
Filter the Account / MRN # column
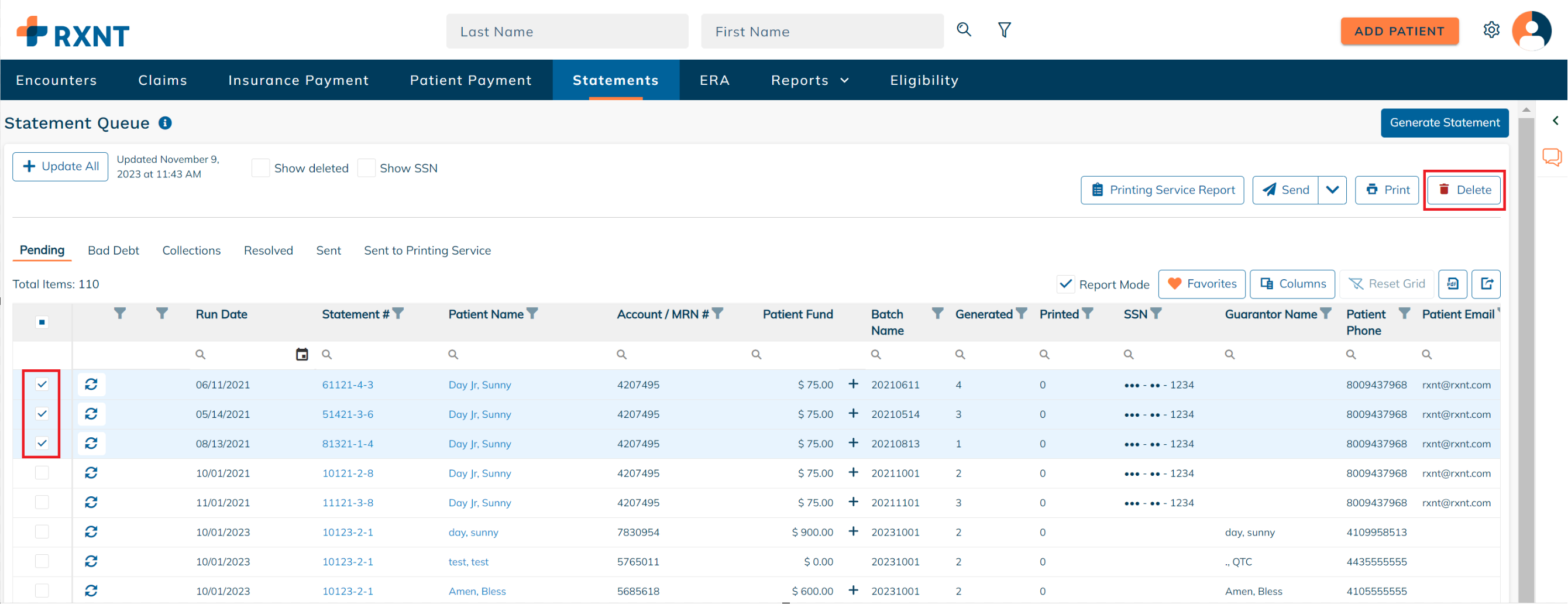718,314
